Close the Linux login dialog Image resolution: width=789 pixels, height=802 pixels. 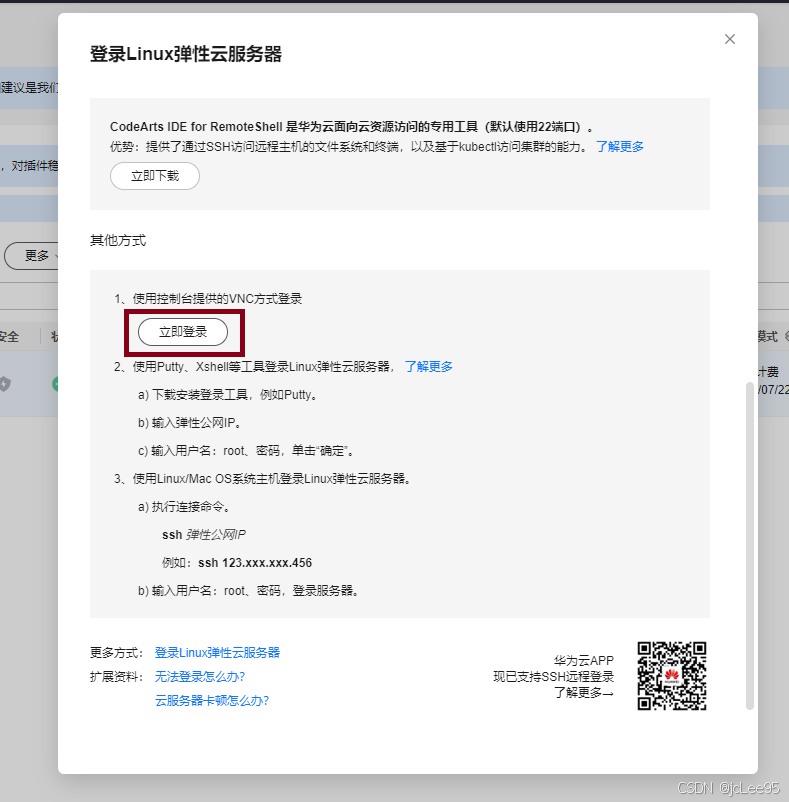click(x=730, y=39)
